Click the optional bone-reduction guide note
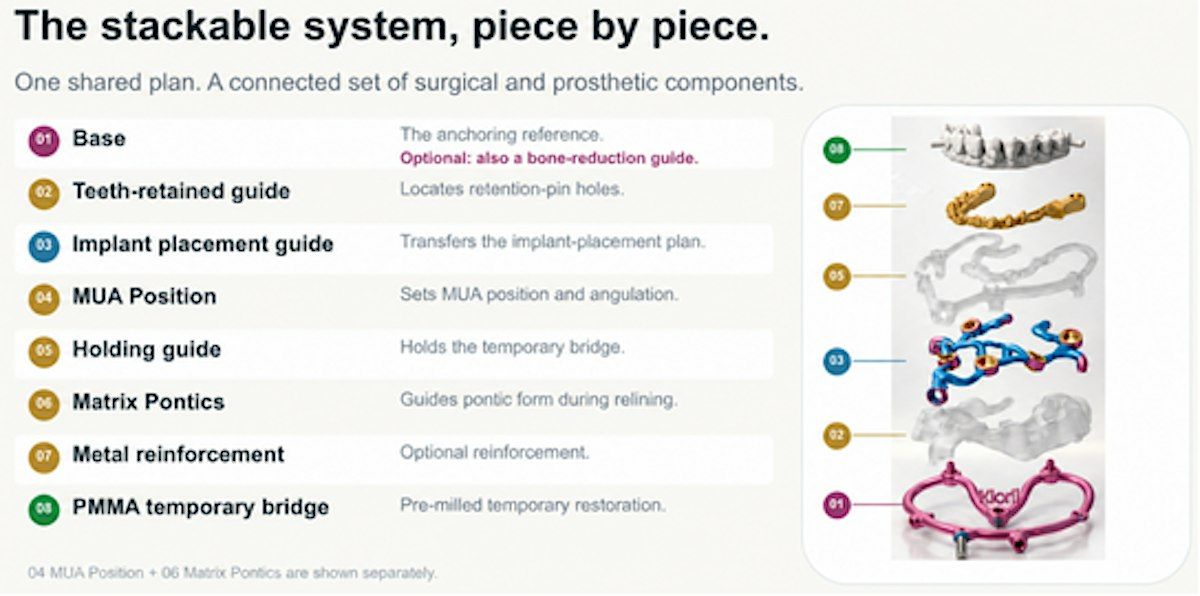The image size is (1200, 596). coord(549,158)
